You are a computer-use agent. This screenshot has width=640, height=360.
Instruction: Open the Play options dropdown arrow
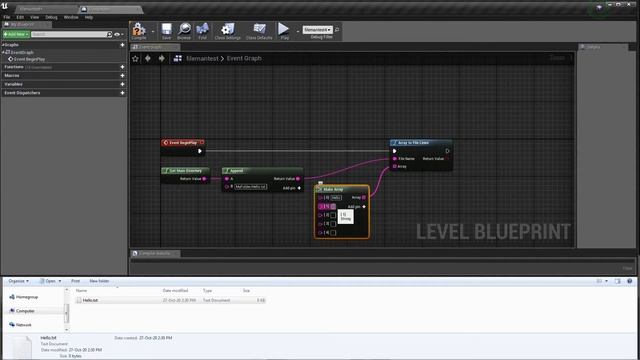click(x=298, y=31)
